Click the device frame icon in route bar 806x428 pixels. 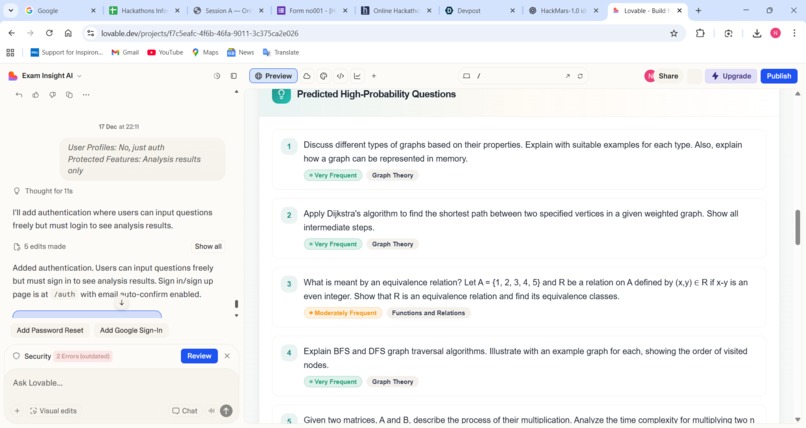pyautogui.click(x=466, y=76)
